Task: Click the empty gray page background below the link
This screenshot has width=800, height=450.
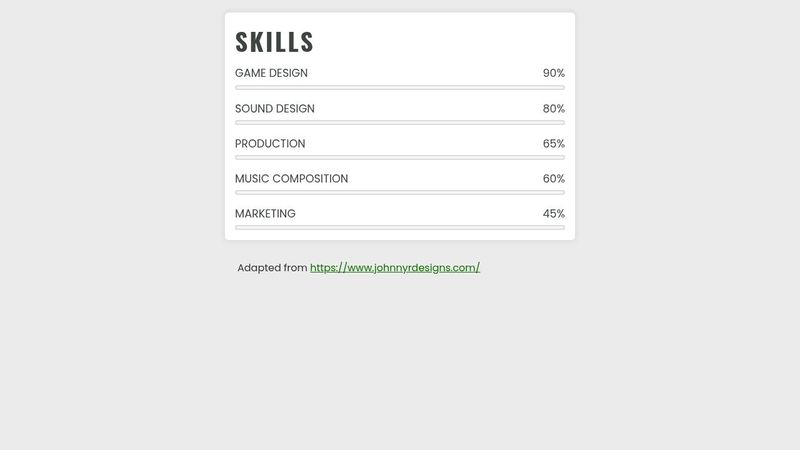Action: click(x=400, y=370)
